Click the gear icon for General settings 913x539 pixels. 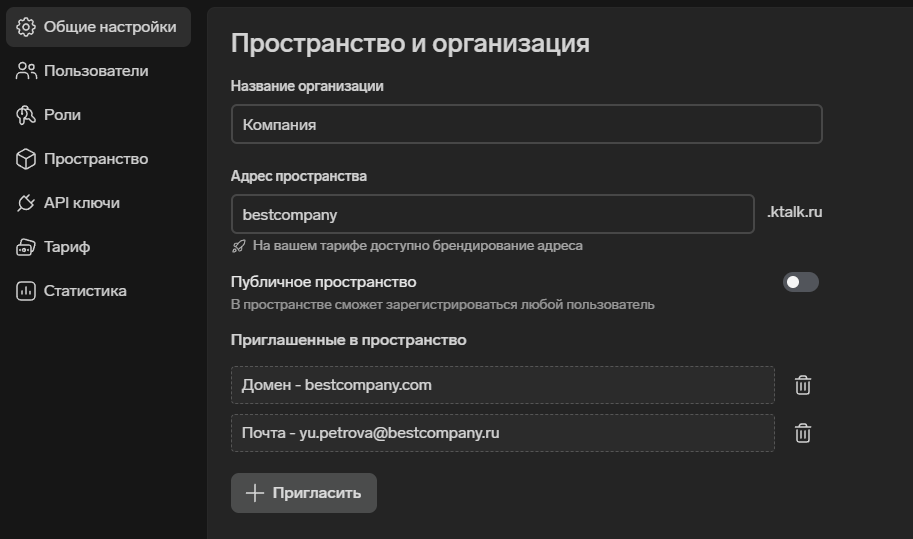click(x=26, y=27)
